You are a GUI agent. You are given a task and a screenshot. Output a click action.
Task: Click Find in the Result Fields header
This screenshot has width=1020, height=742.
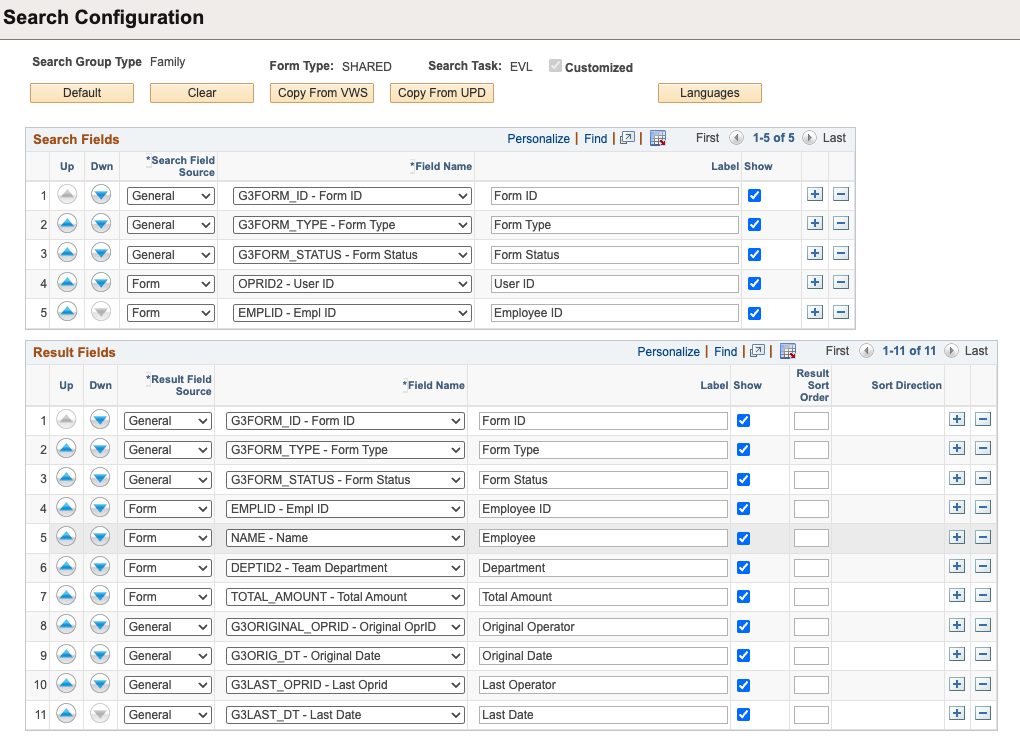(x=725, y=351)
